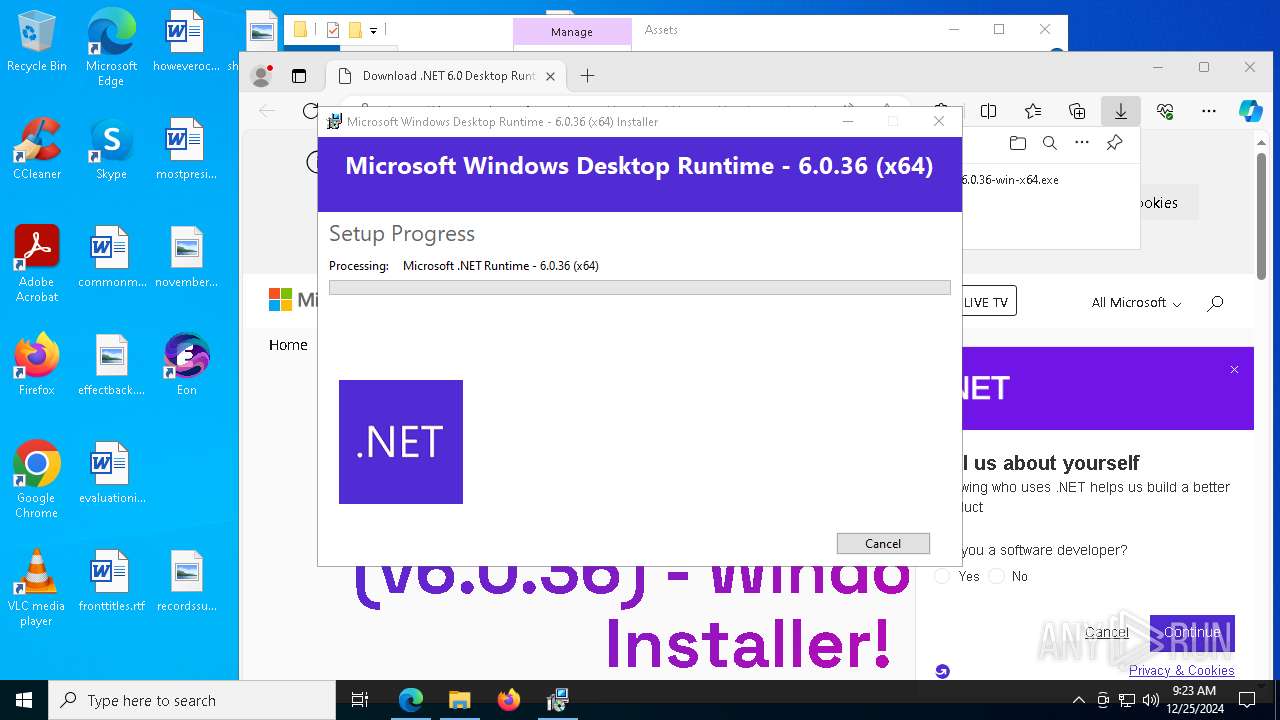1280x720 pixels.
Task: Click the setup progress bar
Action: click(x=639, y=287)
